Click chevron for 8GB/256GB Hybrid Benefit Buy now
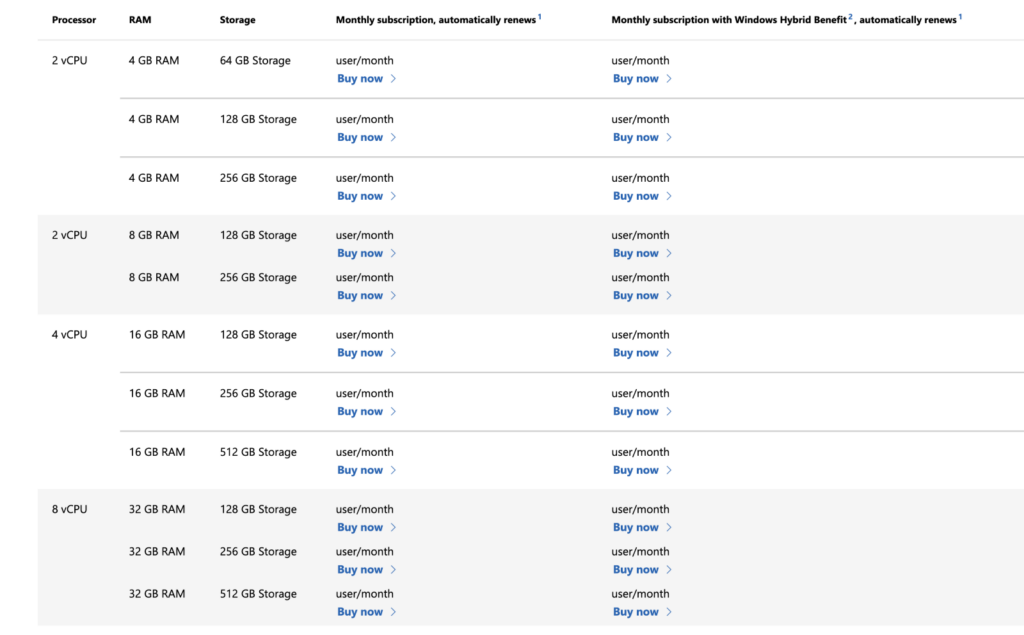The width and height of the screenshot is (1024, 635). point(669,296)
